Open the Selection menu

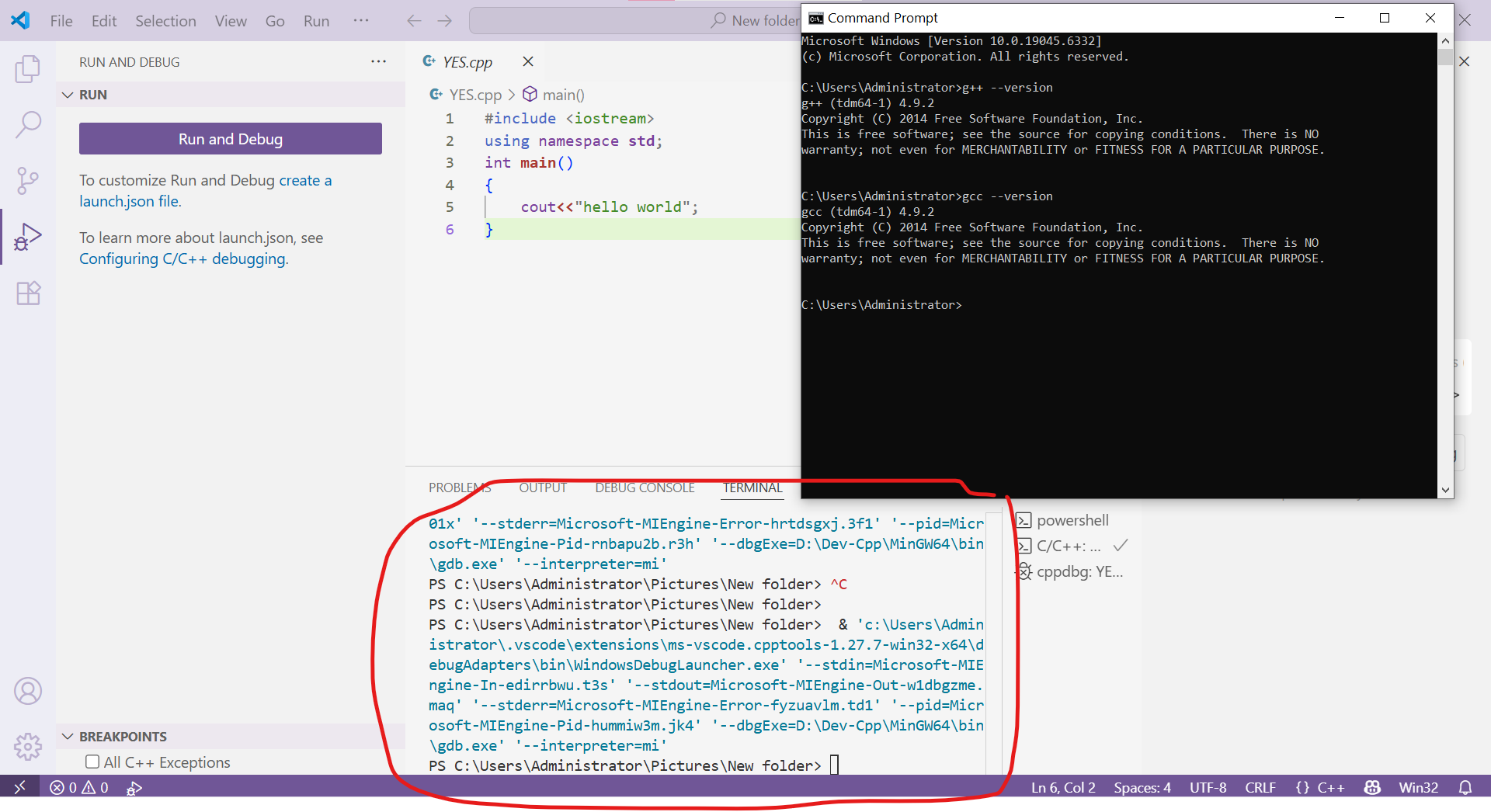(165, 21)
